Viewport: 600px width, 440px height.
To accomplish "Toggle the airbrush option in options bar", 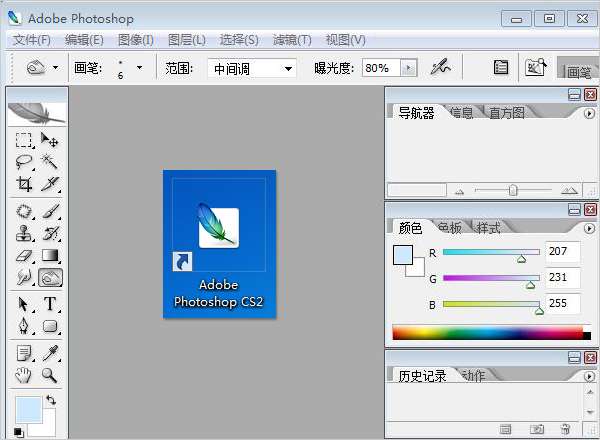I will coord(440,68).
